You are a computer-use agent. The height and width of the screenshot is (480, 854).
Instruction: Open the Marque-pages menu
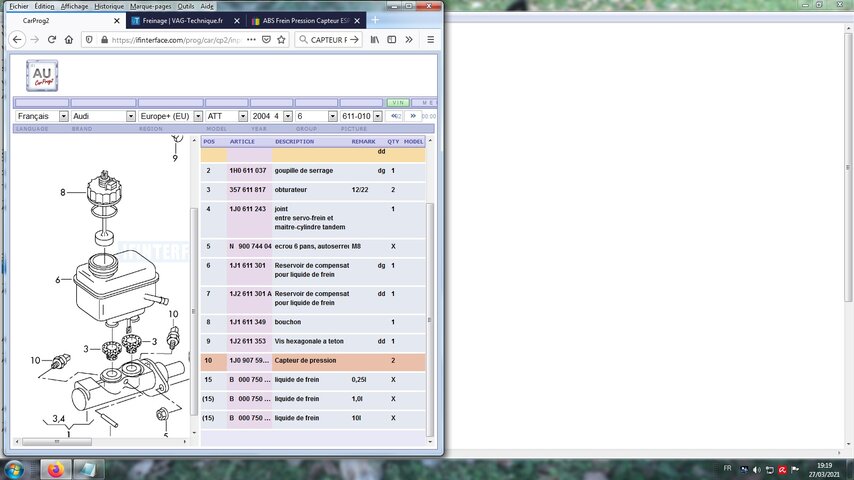[x=150, y=6]
